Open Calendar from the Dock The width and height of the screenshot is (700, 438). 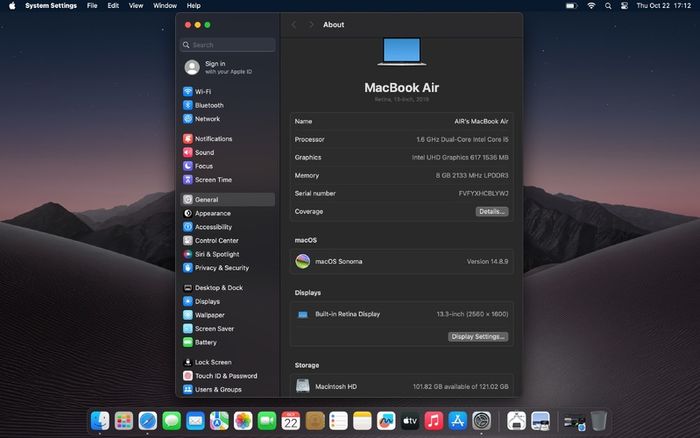click(x=291, y=421)
